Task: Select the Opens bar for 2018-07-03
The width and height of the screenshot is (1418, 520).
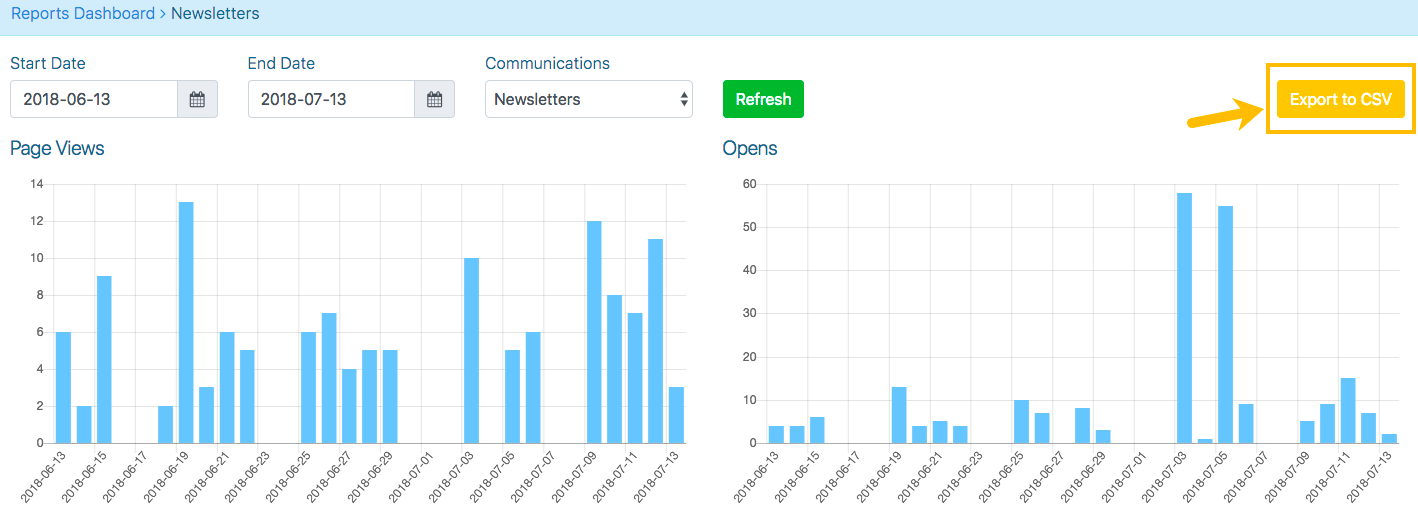Action: coord(1184,318)
